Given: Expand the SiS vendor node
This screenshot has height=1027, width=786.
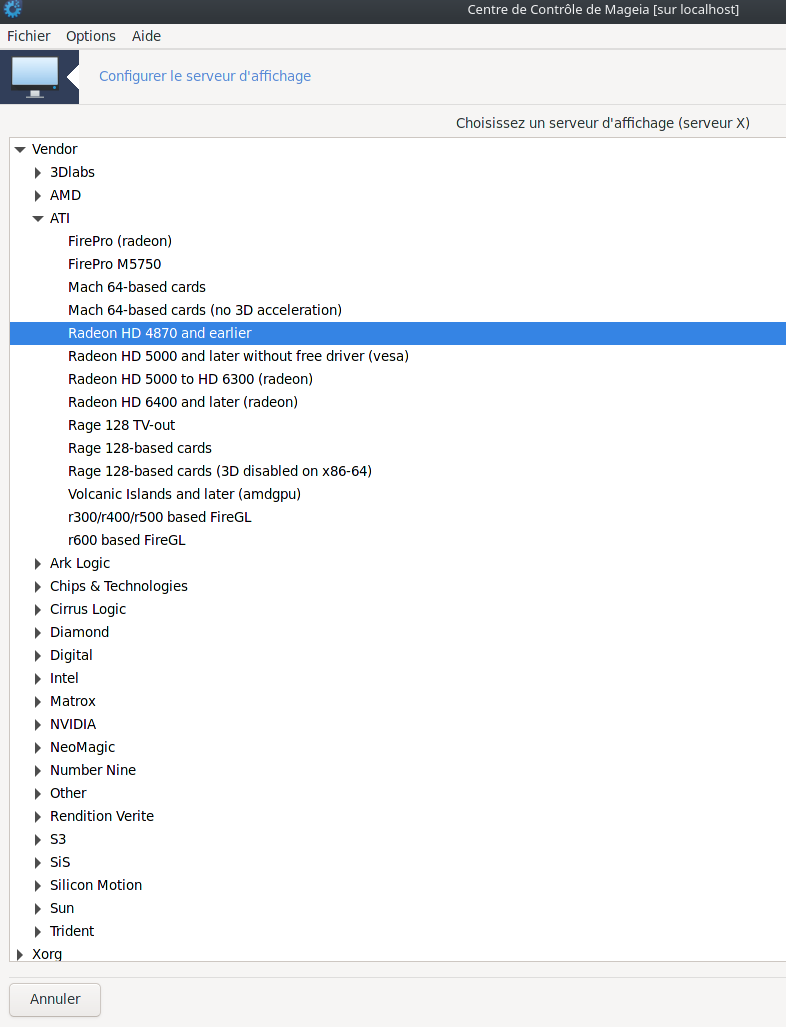Looking at the screenshot, I should [37, 863].
